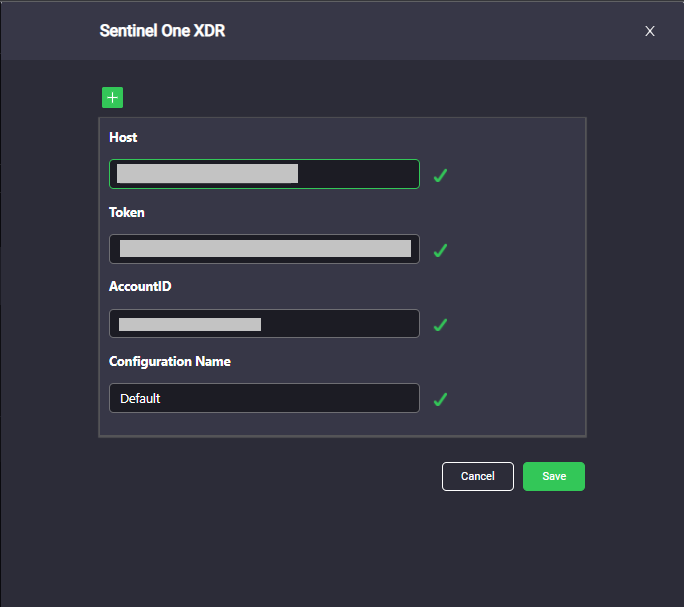684x607 pixels.
Task: Cancel the configuration changes
Action: tap(478, 476)
